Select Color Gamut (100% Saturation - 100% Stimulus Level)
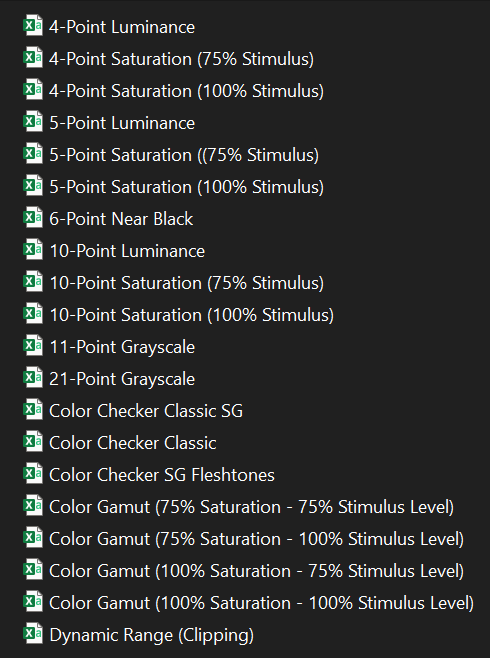490x658 pixels. [261, 603]
